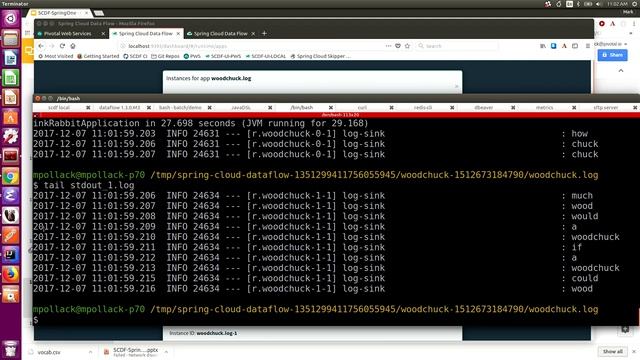Launch LibreOffice Impress from dock
Screen dimensions: 640x360
coord(11,98)
